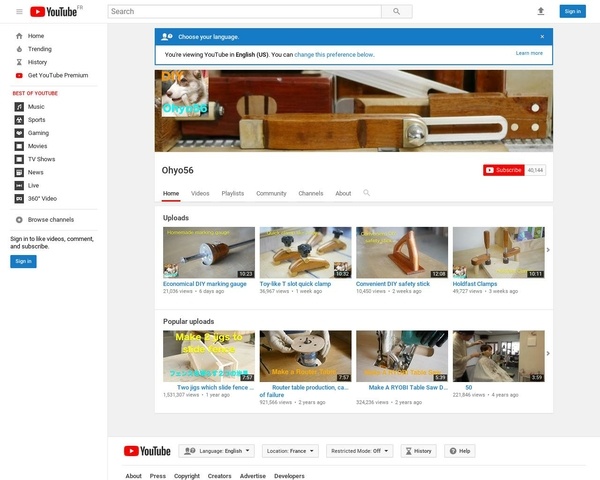
Task: Click Holdfast Clamps title link
Action: pos(475,284)
